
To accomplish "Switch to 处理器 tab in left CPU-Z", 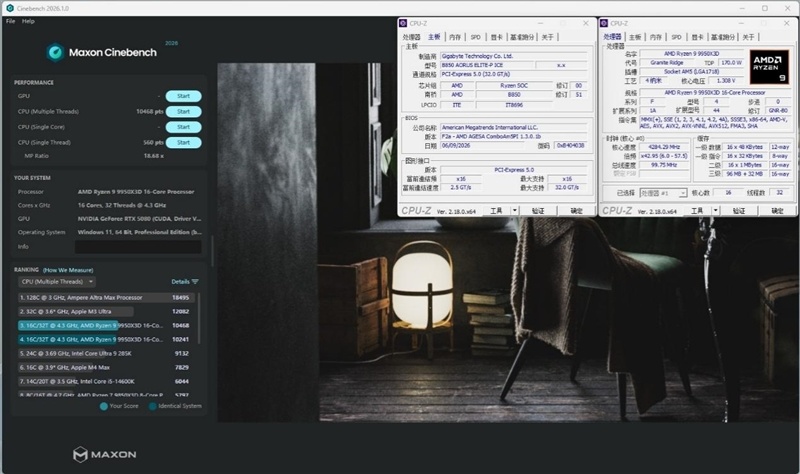I will (x=411, y=37).
